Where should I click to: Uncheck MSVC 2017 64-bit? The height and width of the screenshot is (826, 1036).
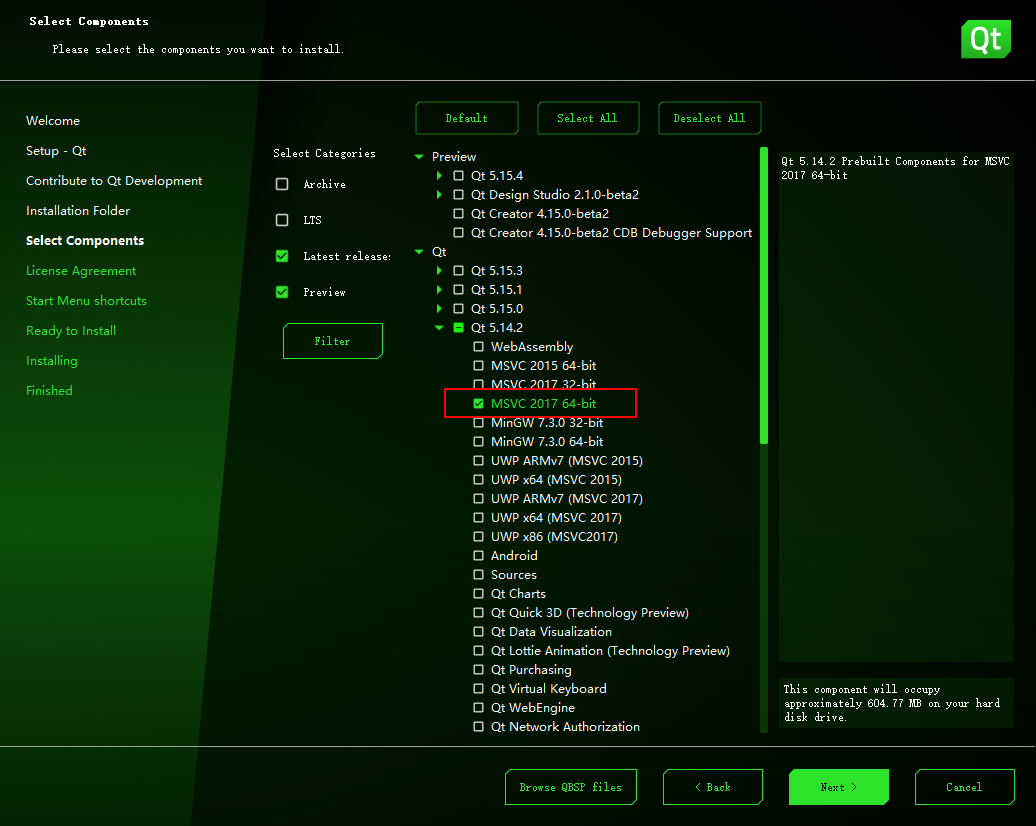tap(478, 403)
